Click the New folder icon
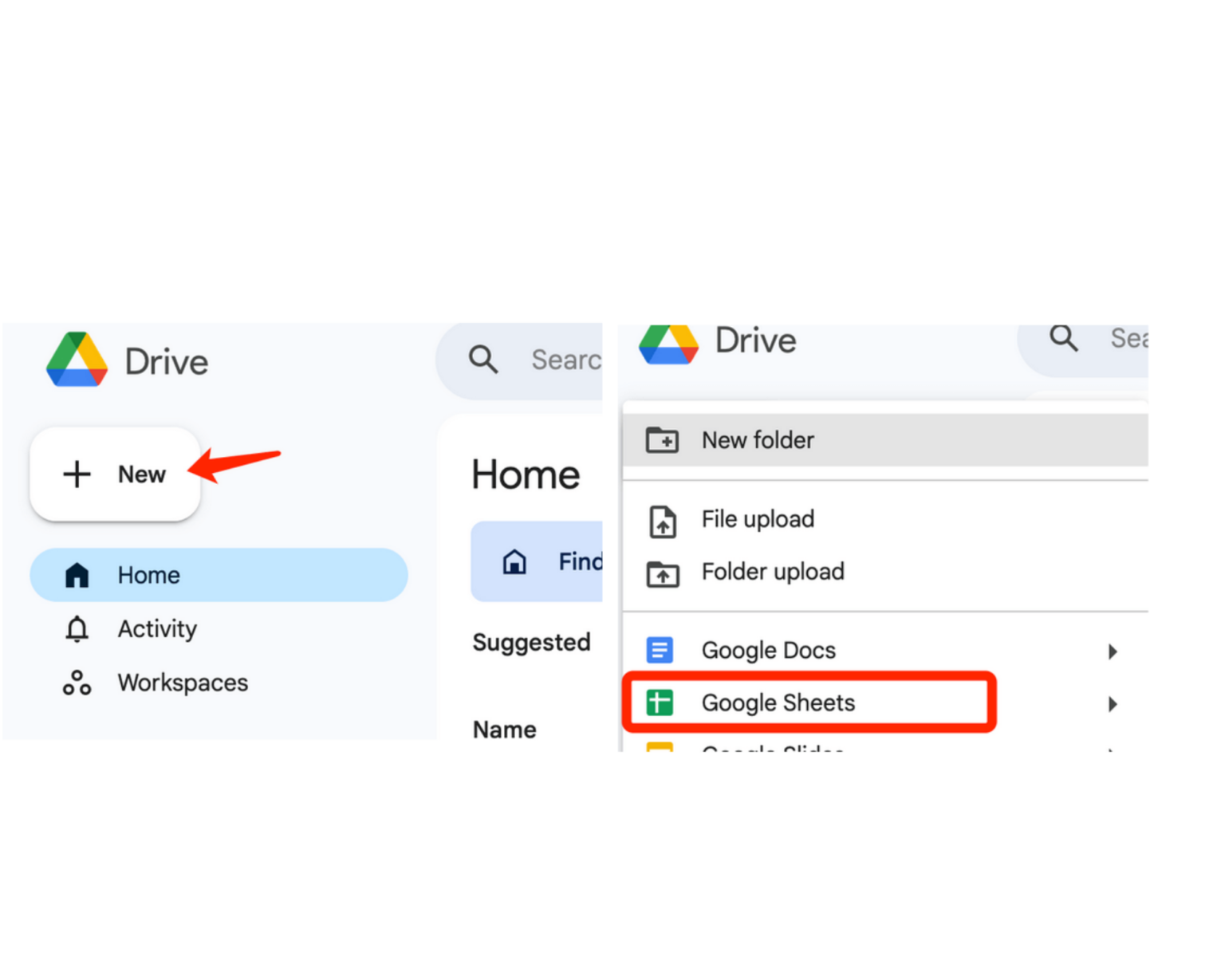1225x980 pixels. click(662, 440)
